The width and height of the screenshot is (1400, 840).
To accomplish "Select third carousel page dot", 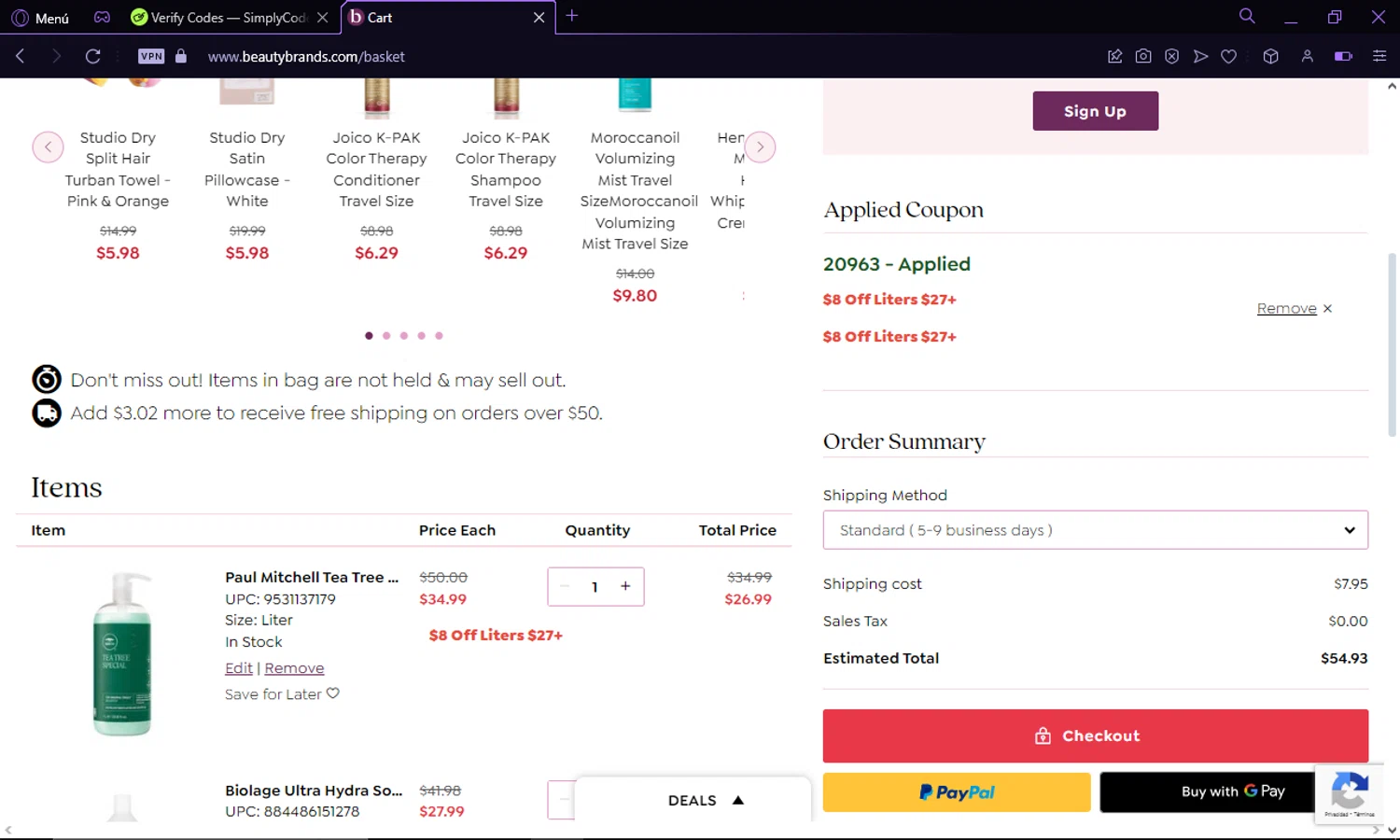I will point(404,335).
